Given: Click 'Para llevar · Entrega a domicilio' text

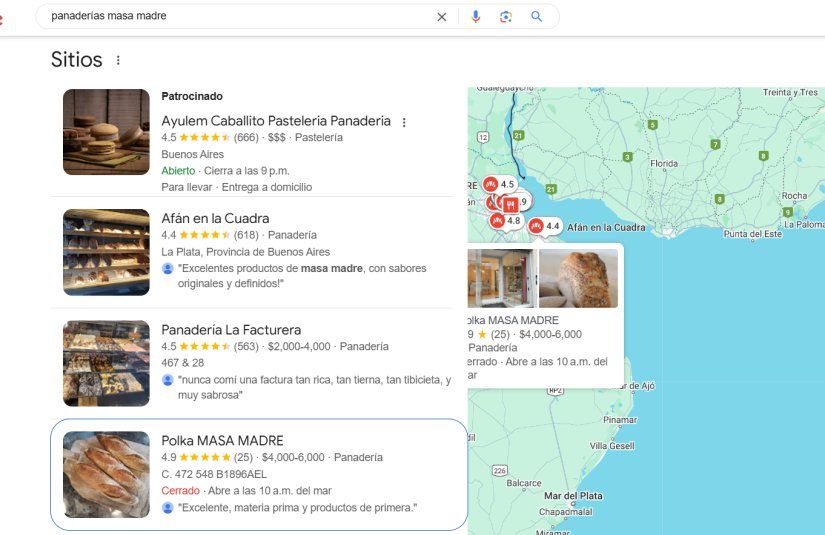Looking at the screenshot, I should click(236, 187).
